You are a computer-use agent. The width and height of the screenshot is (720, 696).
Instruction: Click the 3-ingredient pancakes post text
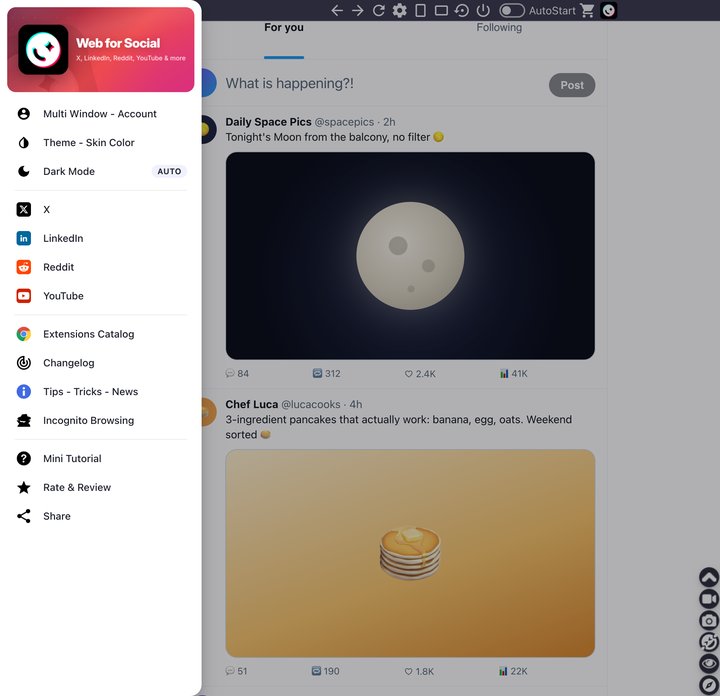(x=399, y=427)
